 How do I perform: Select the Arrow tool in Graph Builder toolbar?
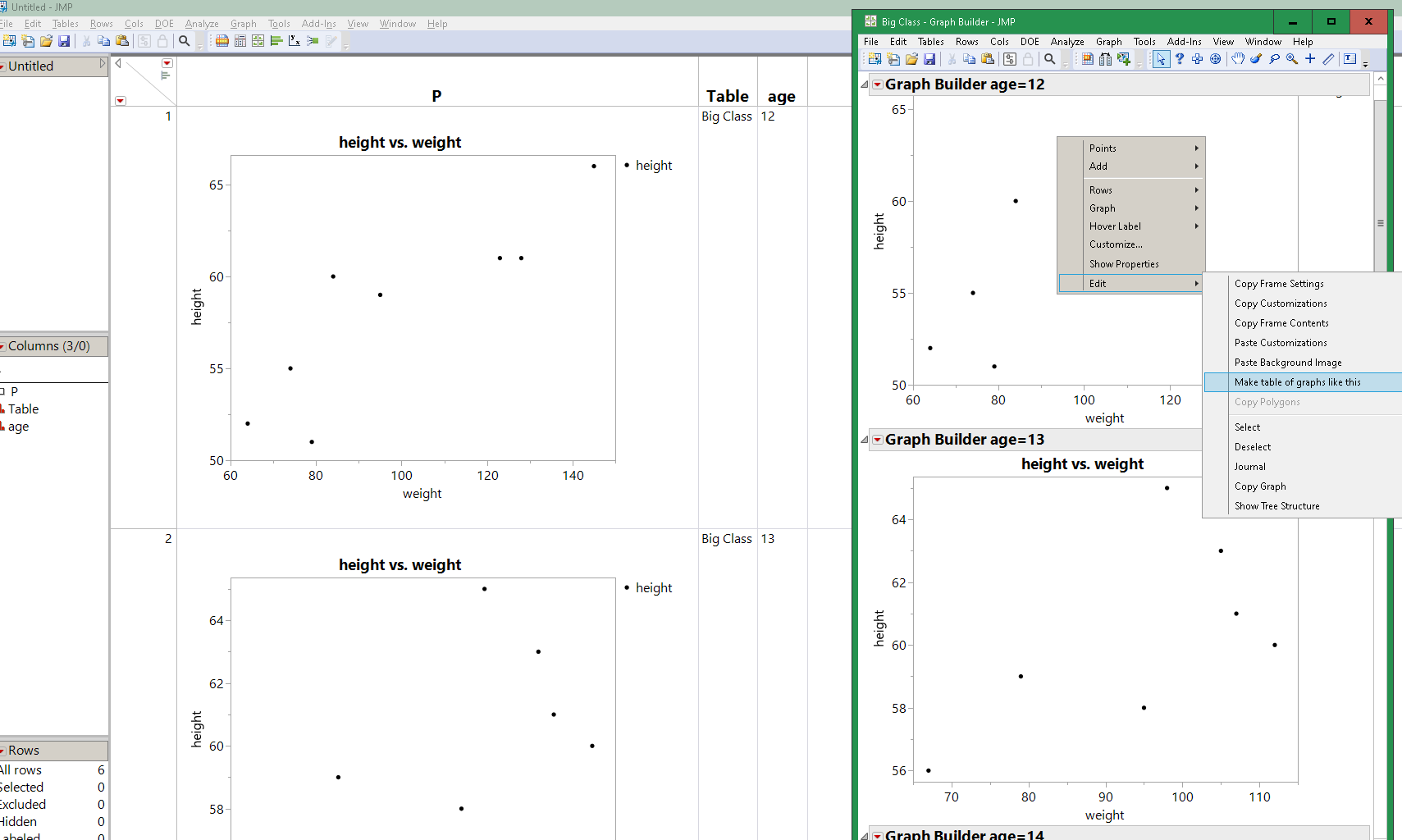pyautogui.click(x=1161, y=59)
